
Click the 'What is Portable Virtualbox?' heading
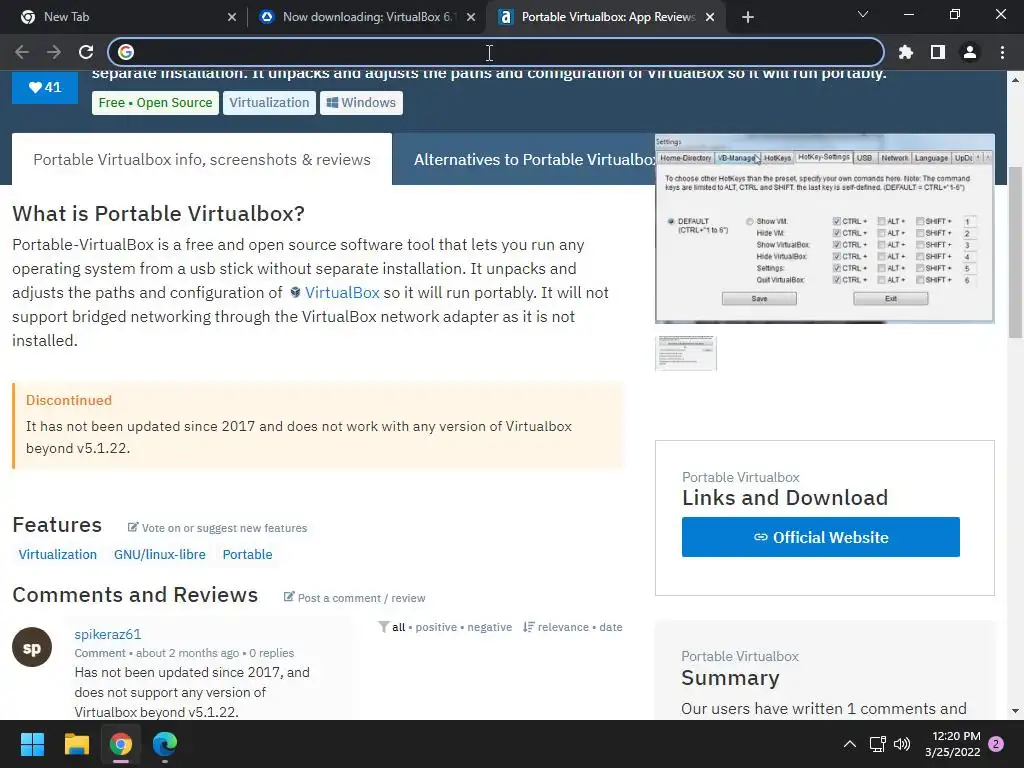pyautogui.click(x=159, y=214)
